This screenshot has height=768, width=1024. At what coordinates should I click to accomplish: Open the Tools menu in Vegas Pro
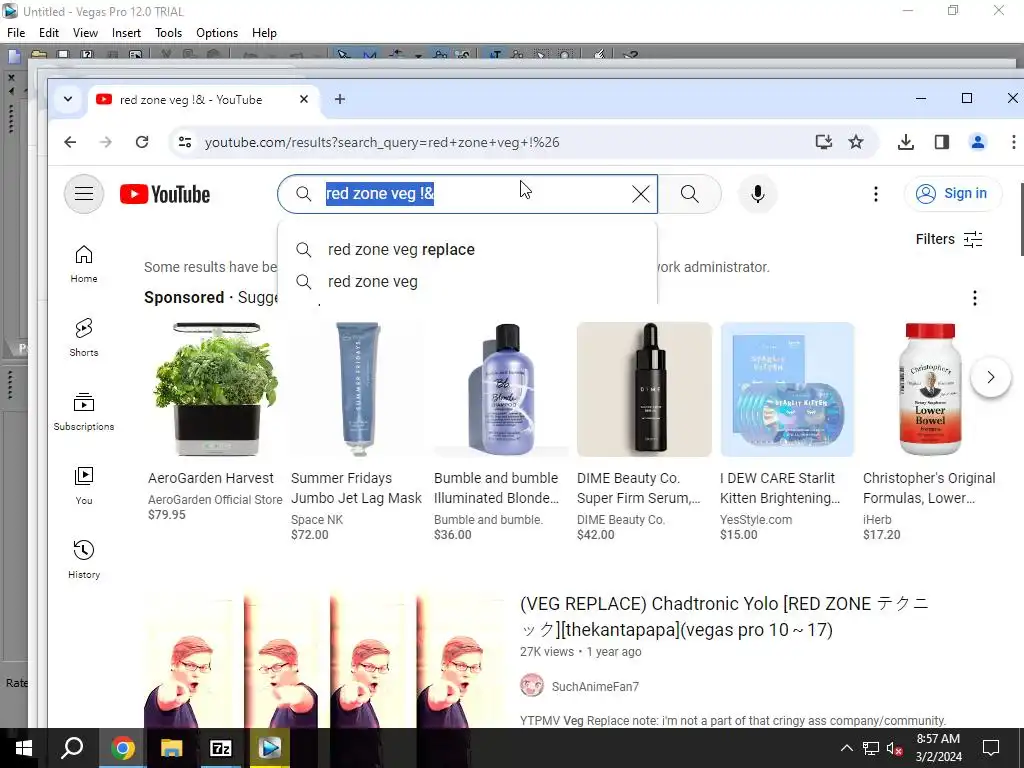tap(168, 33)
